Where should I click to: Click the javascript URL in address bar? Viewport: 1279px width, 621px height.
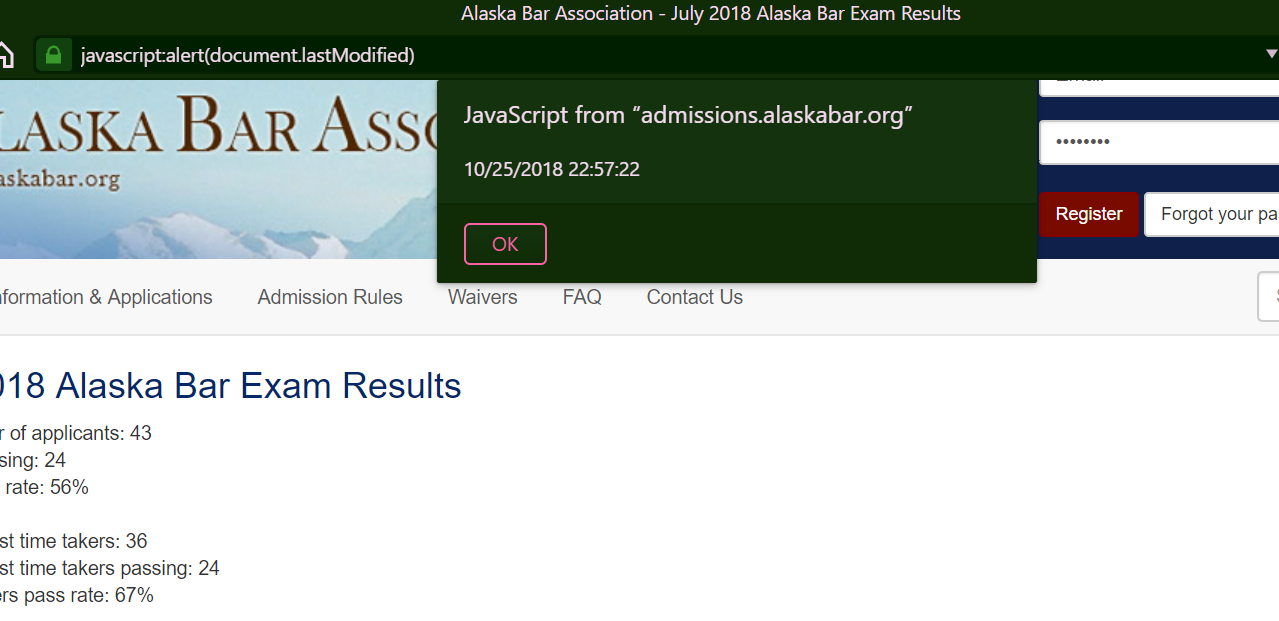pyautogui.click(x=248, y=56)
